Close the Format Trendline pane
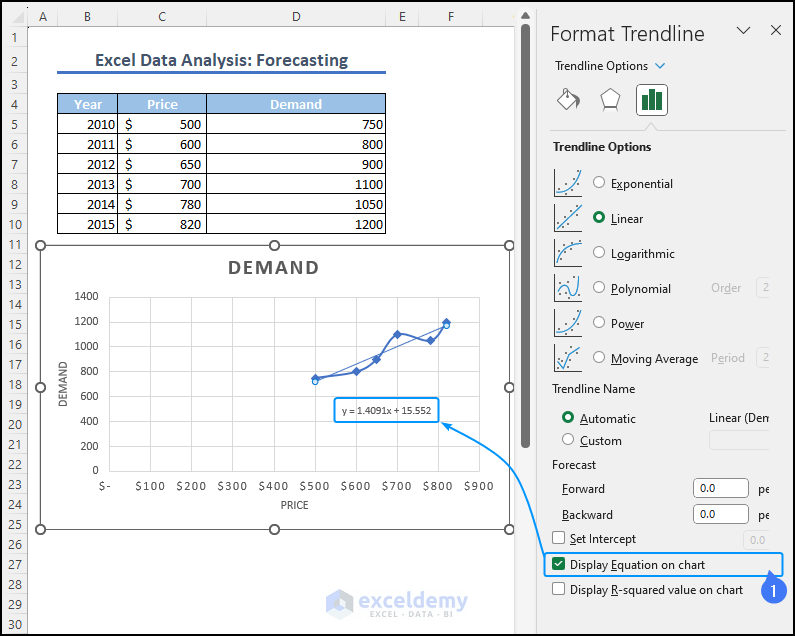This screenshot has width=795, height=636. coord(776,30)
